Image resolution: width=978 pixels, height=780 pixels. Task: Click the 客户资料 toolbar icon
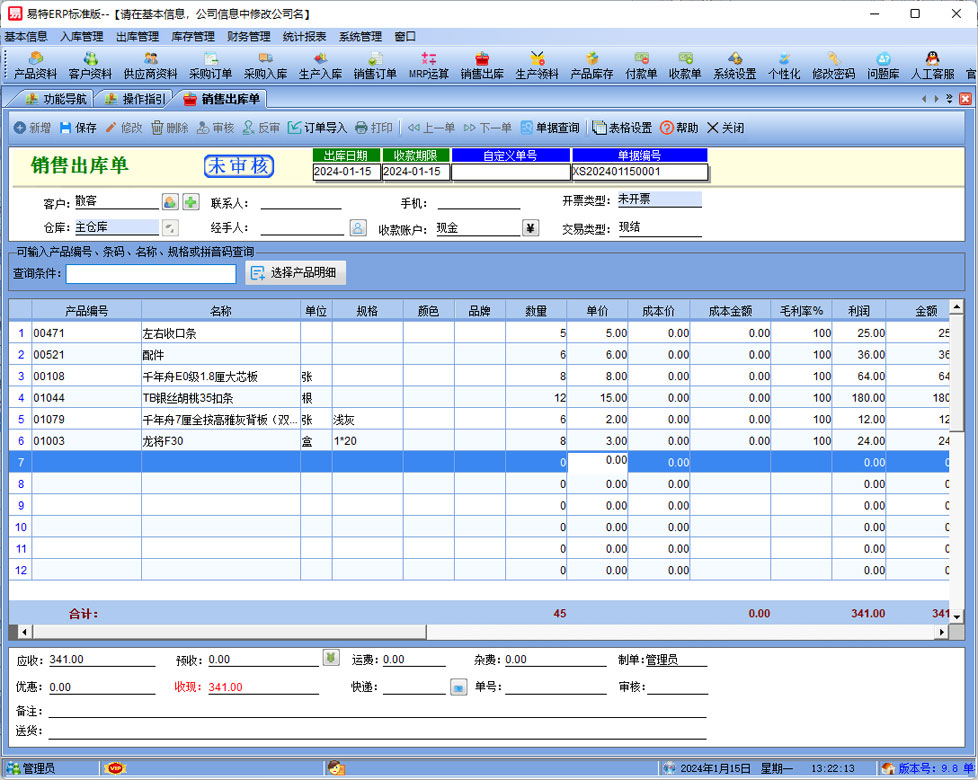[x=90, y=66]
